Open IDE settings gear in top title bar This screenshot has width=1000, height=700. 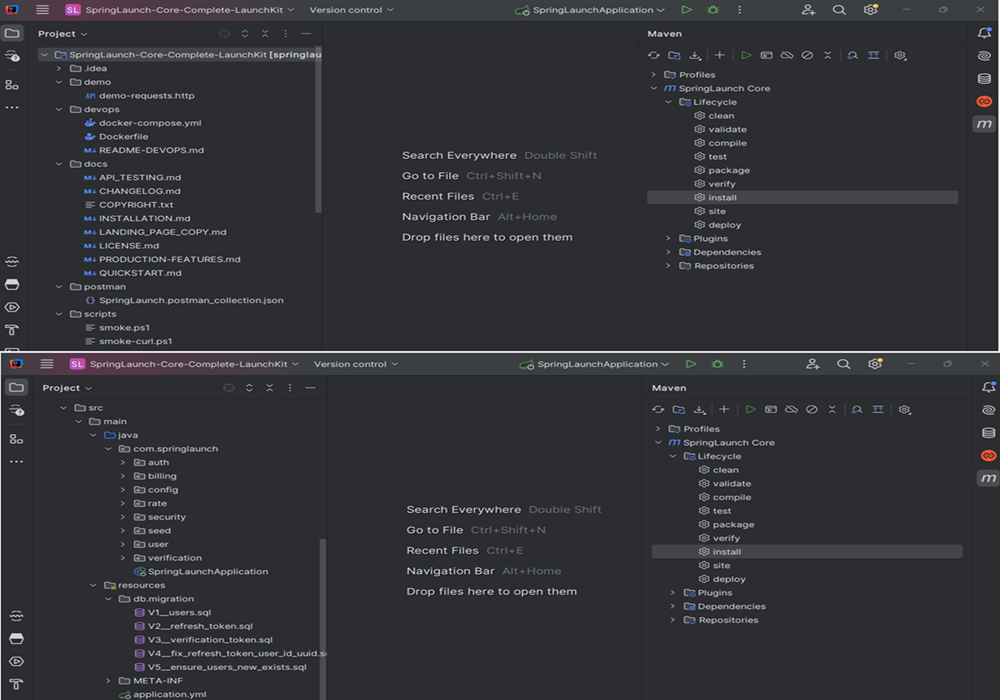pyautogui.click(x=871, y=10)
